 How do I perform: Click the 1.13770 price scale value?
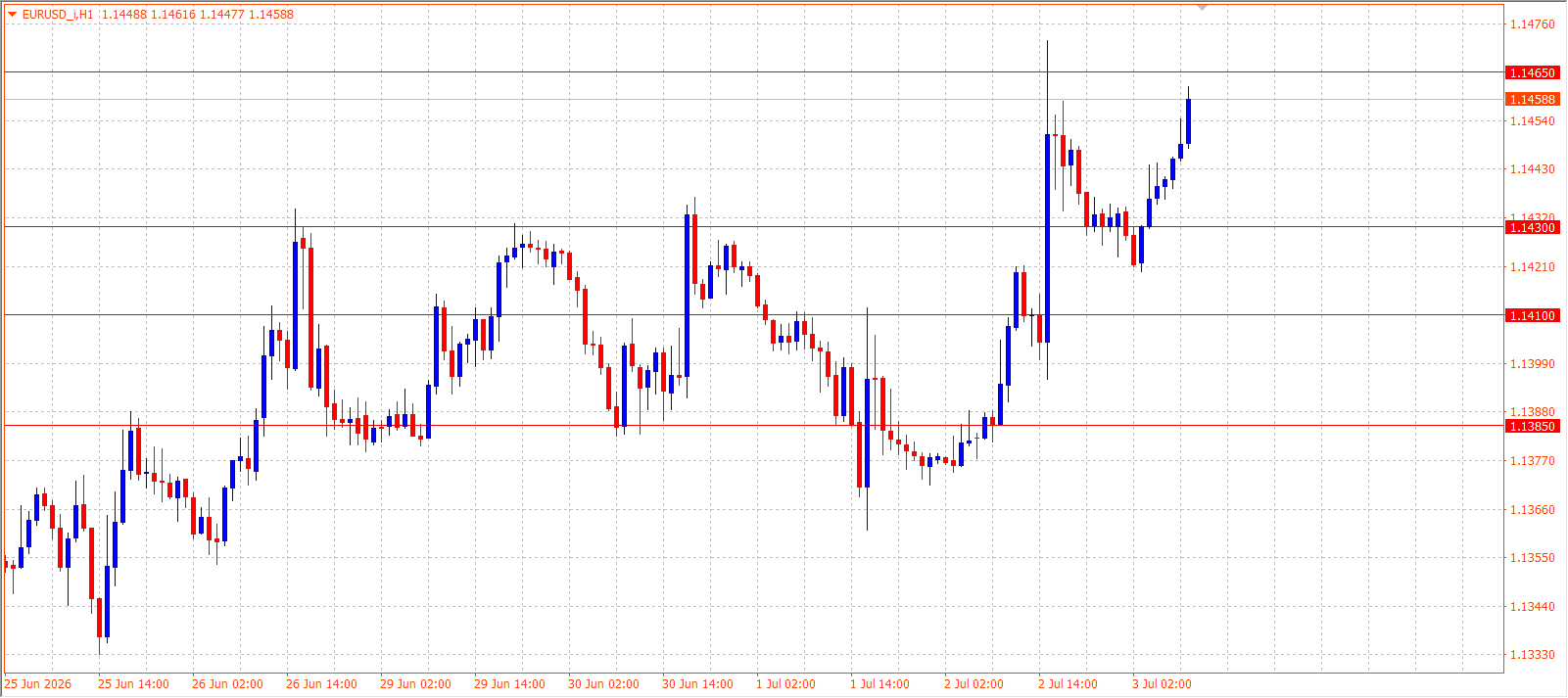tap(1532, 461)
